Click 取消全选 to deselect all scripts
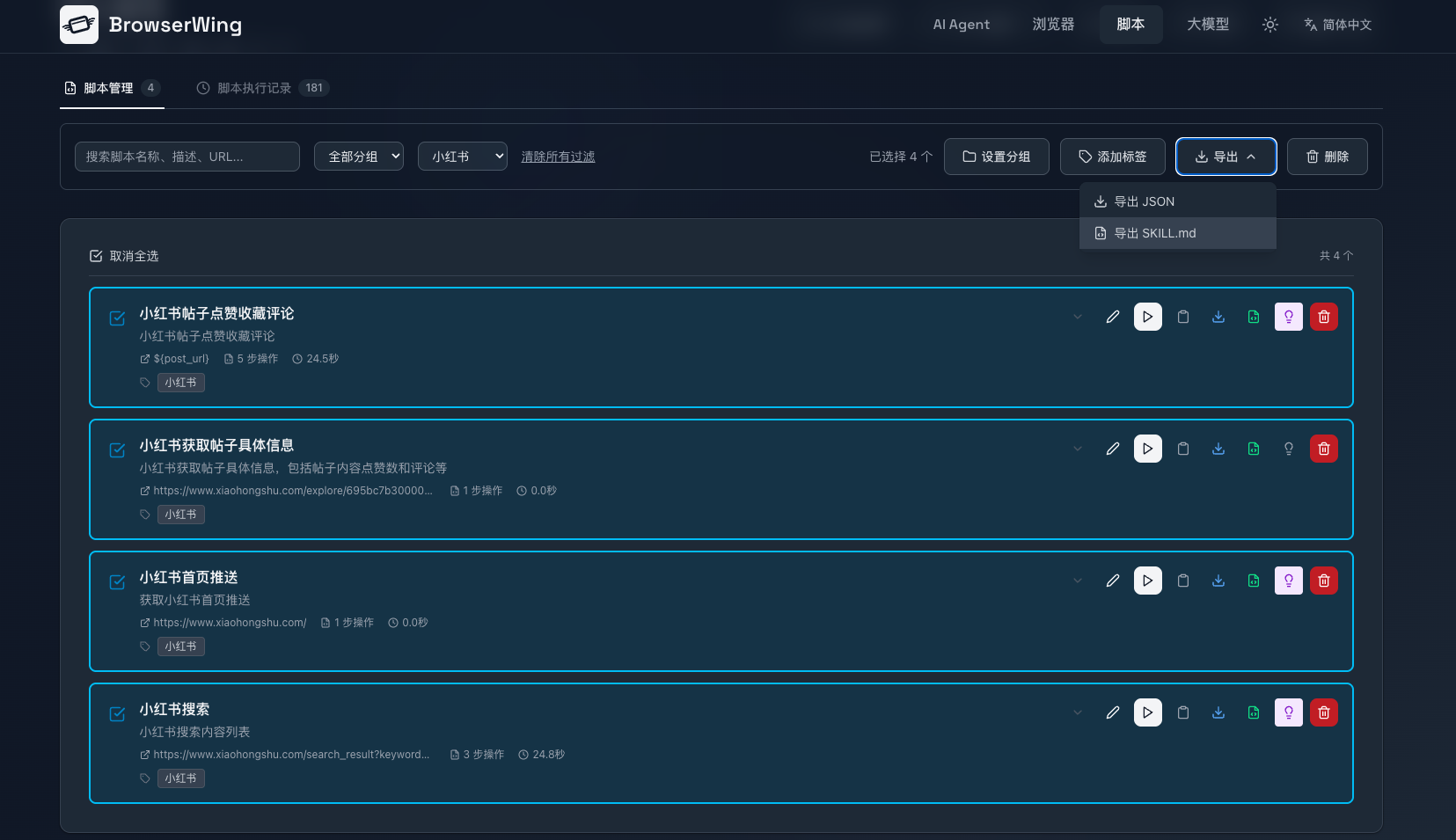Image resolution: width=1456 pixels, height=840 pixels. (x=124, y=256)
